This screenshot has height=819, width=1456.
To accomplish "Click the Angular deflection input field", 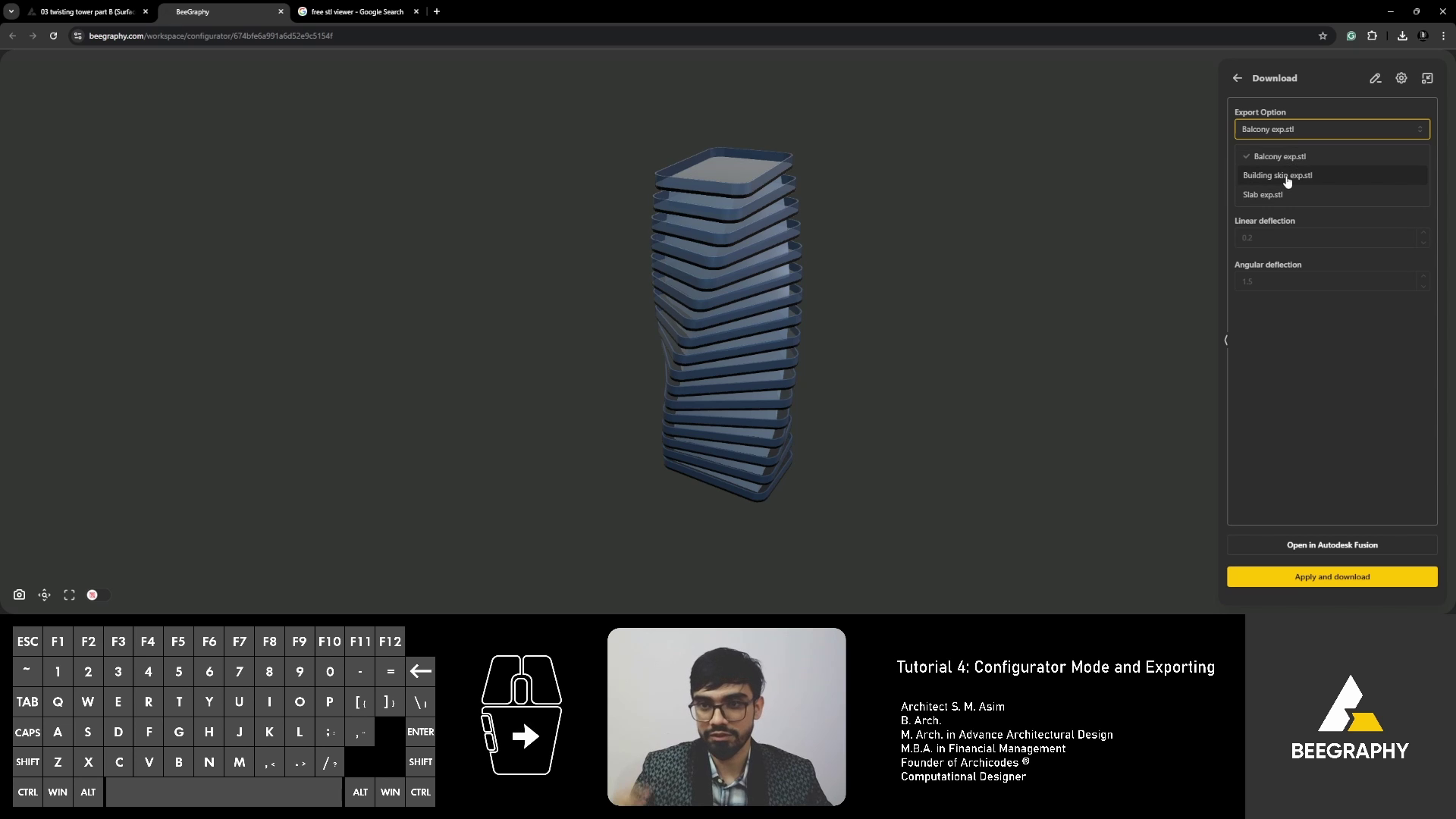I will tap(1325, 282).
